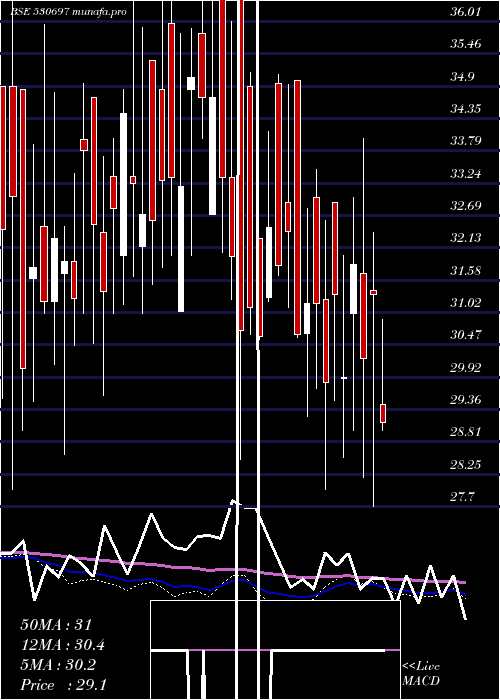Screen dimensions: 500x700
Task: Click the 34.35 price level label
Action: point(466,109)
